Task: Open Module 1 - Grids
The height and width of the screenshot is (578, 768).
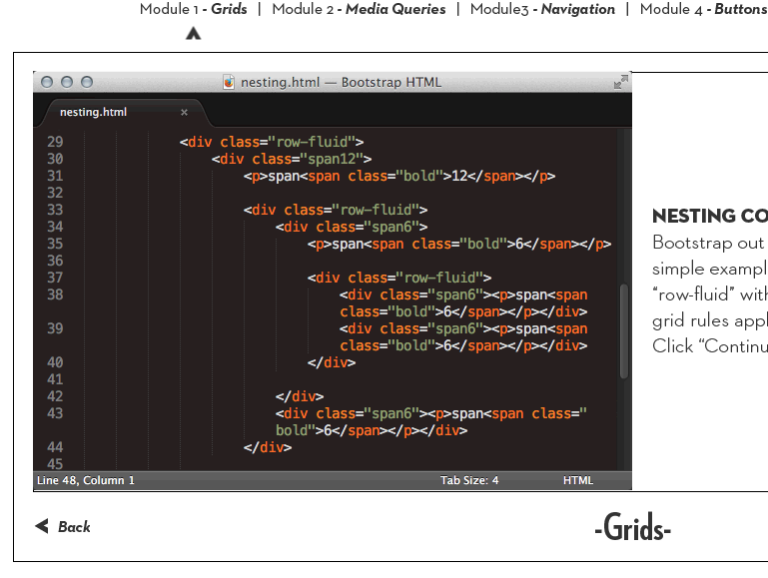Action: (x=193, y=9)
